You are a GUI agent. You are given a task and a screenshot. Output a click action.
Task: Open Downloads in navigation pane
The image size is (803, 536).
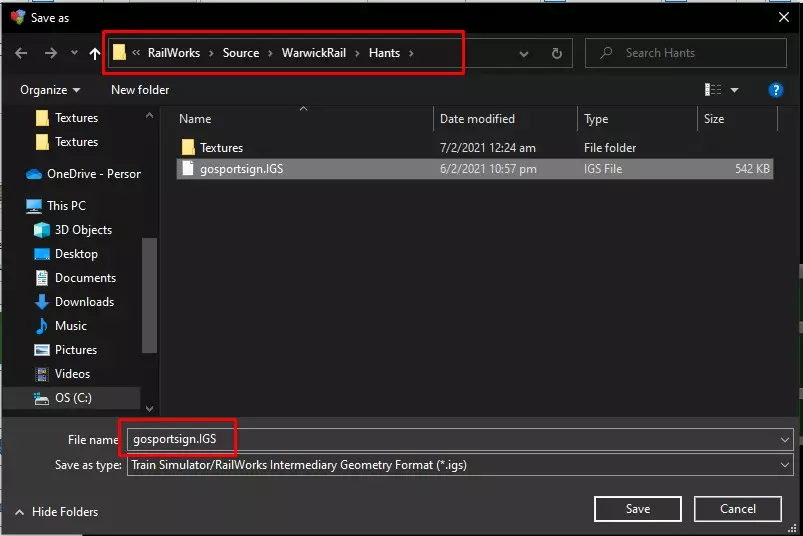pos(74,302)
